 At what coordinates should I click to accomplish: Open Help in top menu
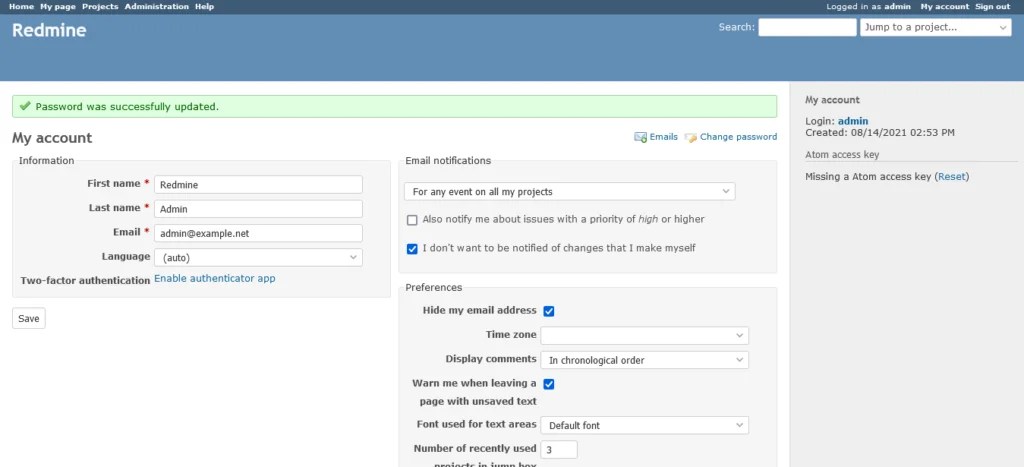click(x=204, y=7)
